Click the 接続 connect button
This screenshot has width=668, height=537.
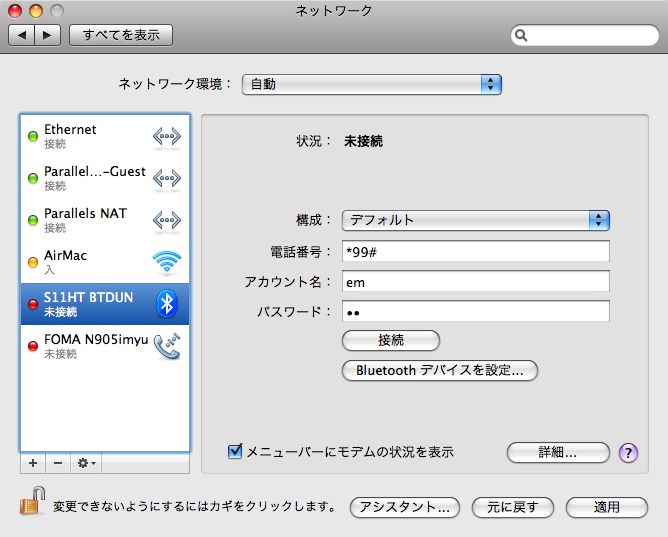(x=391, y=340)
